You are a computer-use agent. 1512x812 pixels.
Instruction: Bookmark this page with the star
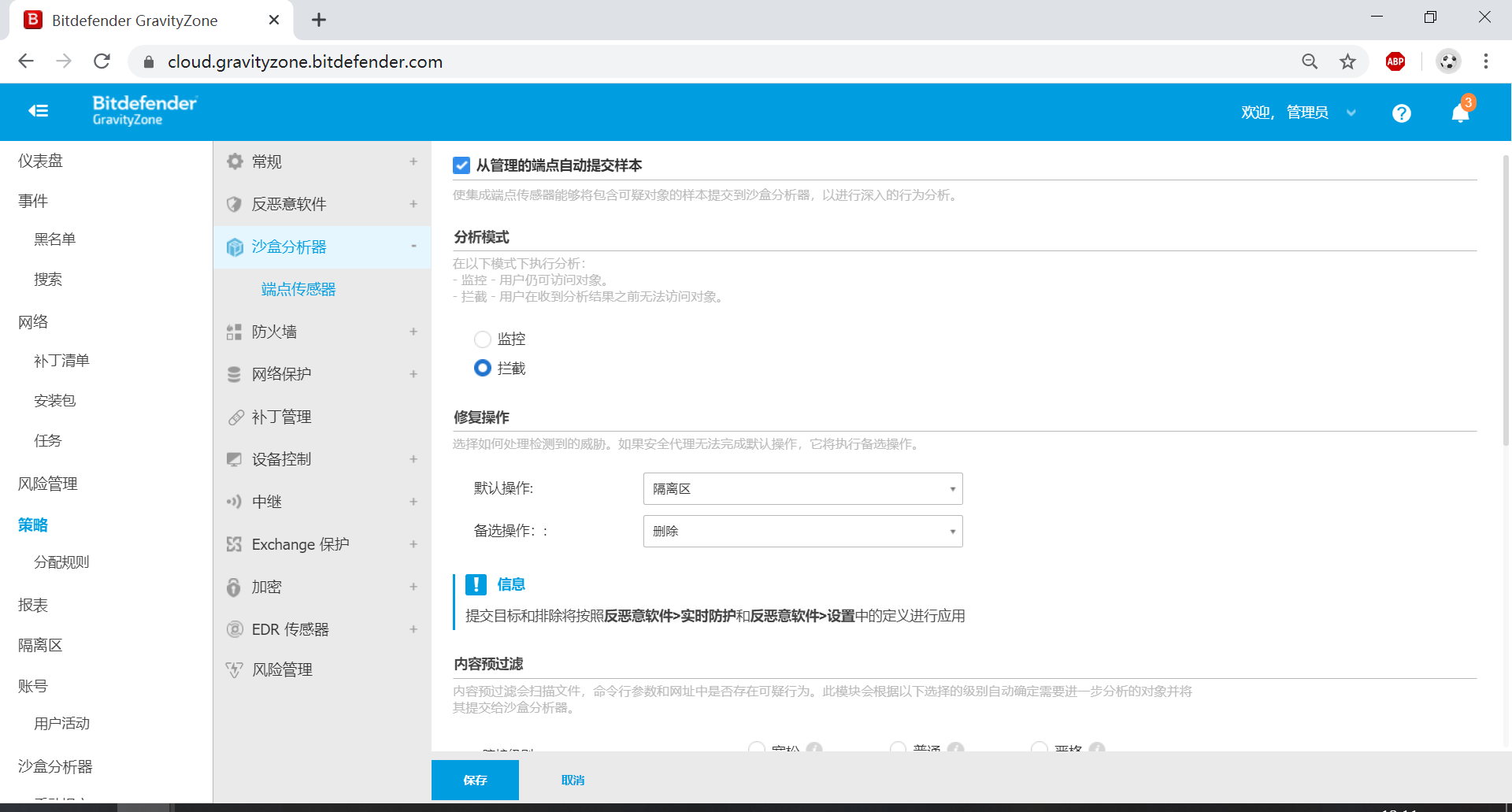(x=1348, y=61)
